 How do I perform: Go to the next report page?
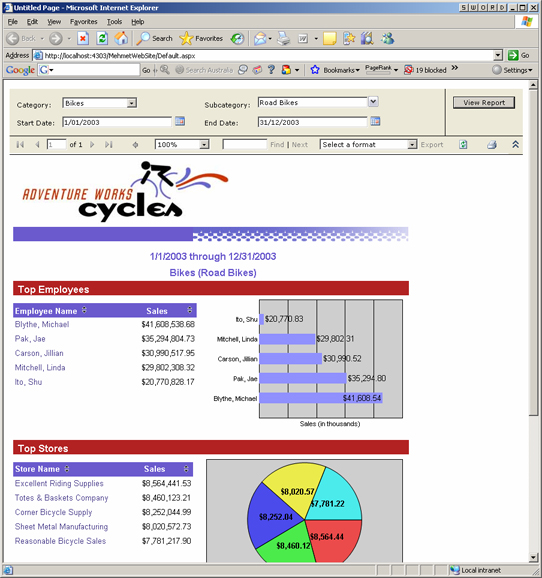[x=92, y=144]
